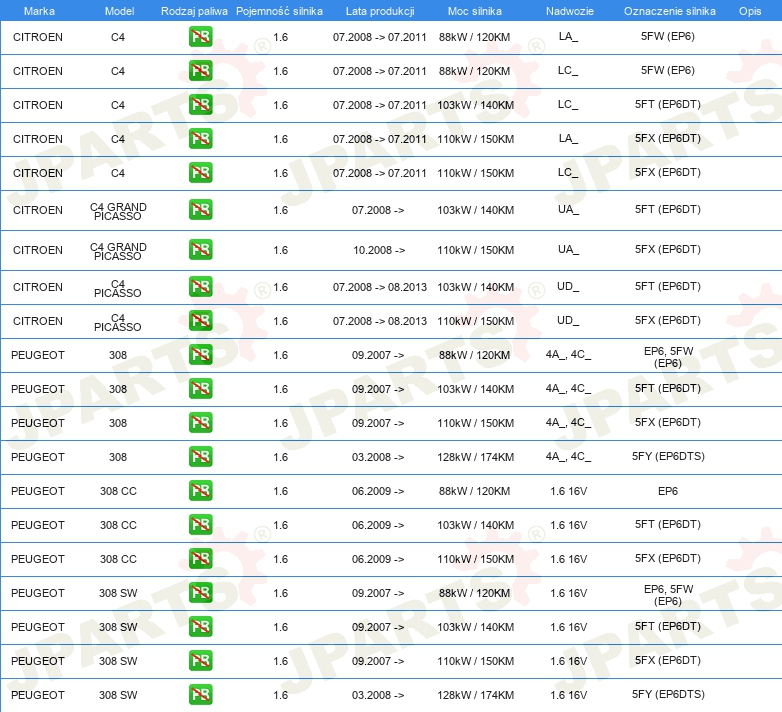Screen dimensions: 782x712
Task: Select '5FX (EP6DT)' in the C4 LC_ 110kW row
Action: point(668,172)
